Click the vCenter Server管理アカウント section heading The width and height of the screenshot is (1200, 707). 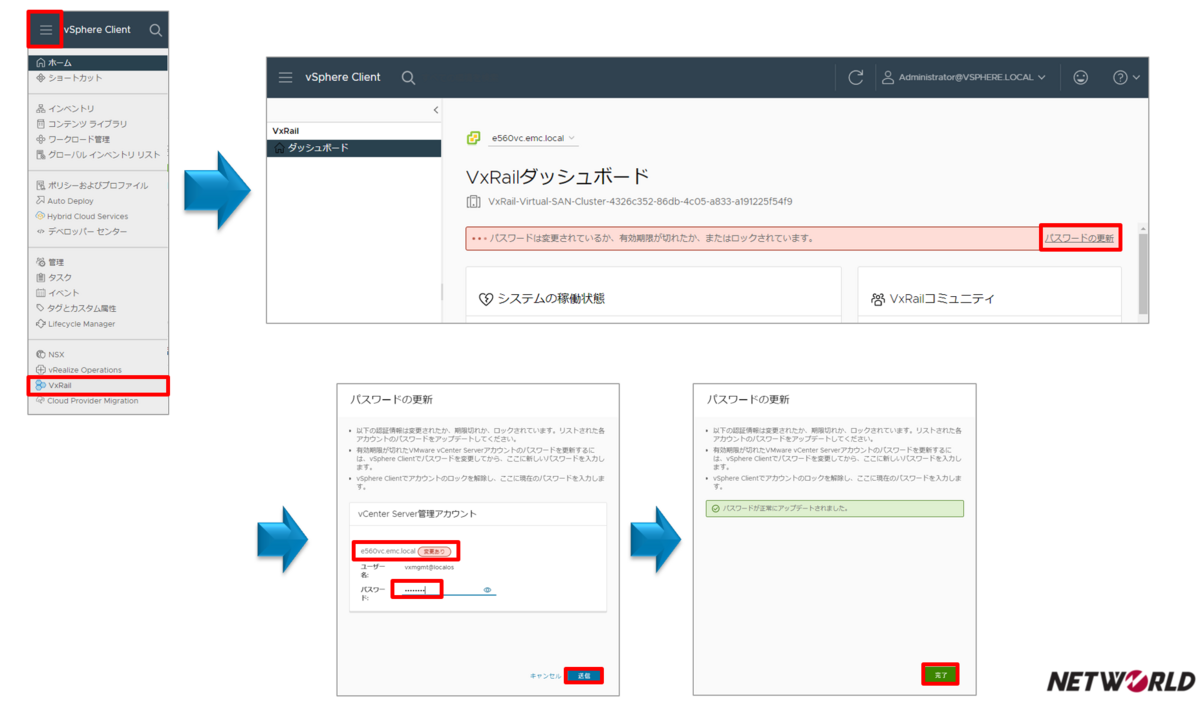[417, 513]
